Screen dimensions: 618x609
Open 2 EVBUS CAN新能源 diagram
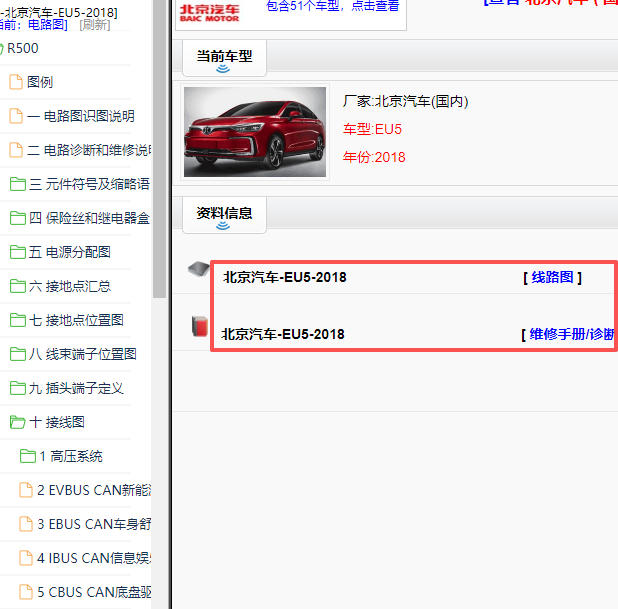click(94, 490)
